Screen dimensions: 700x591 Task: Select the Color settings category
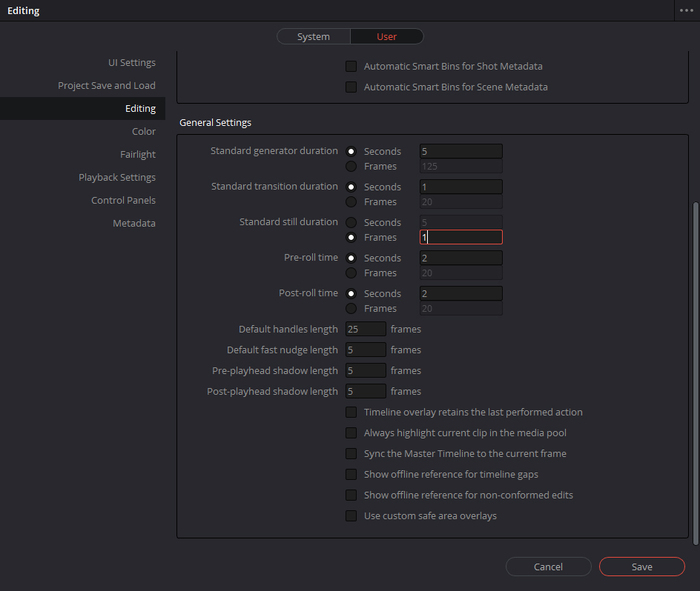(x=143, y=132)
